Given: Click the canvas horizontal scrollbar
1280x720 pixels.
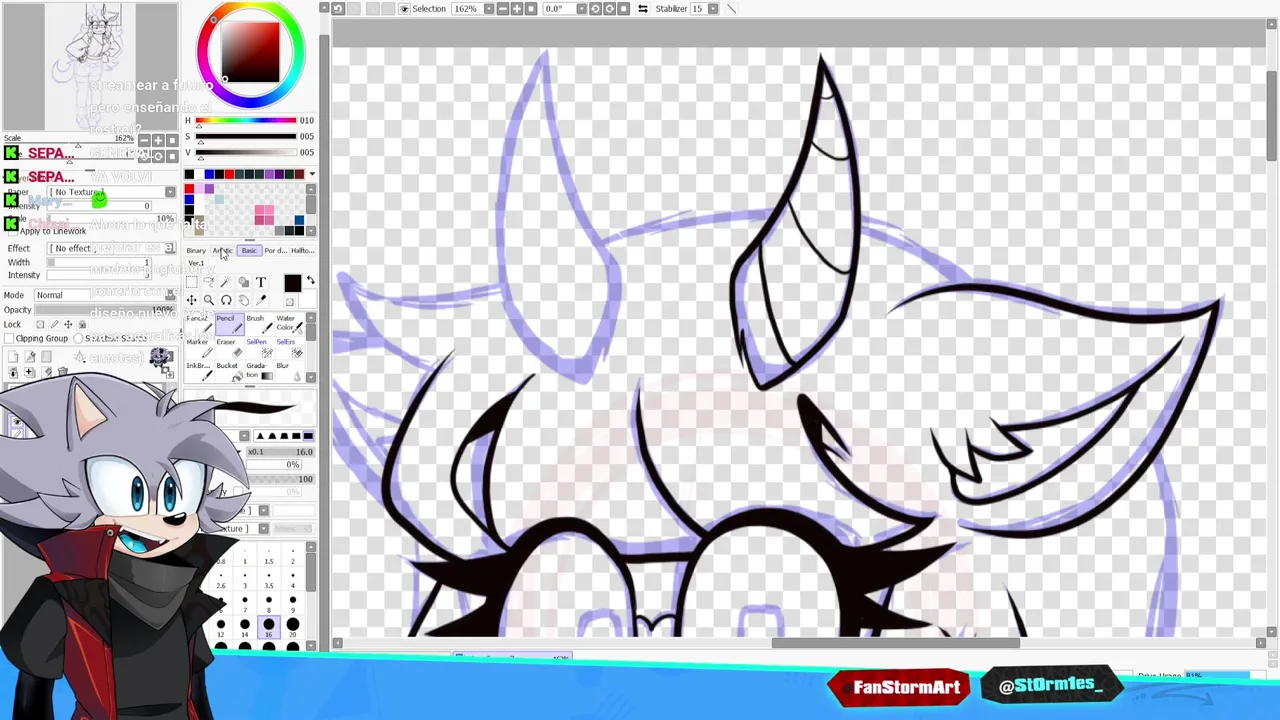Looking at the screenshot, I should click(x=896, y=643).
